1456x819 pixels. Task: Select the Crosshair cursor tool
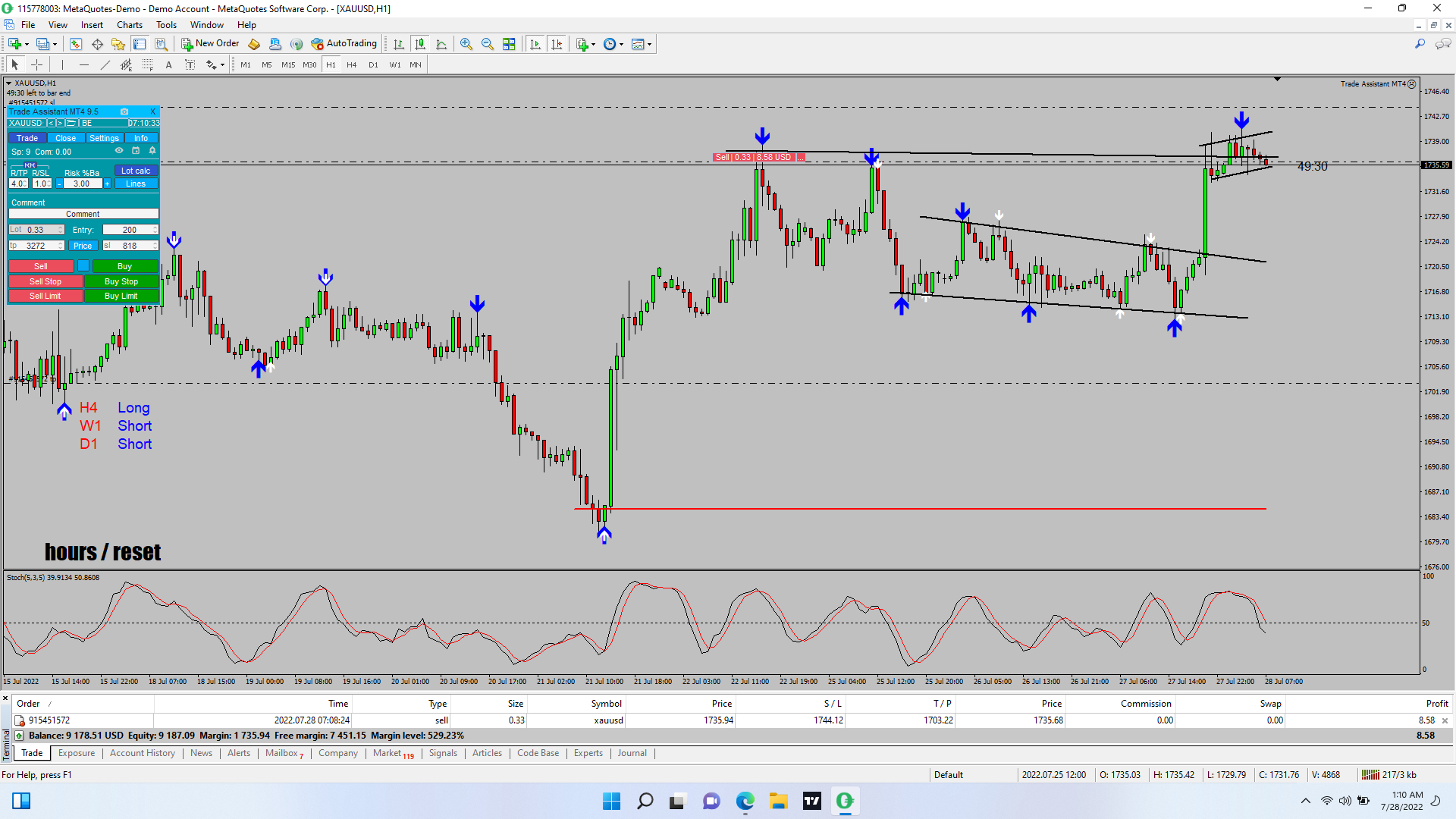(x=36, y=65)
